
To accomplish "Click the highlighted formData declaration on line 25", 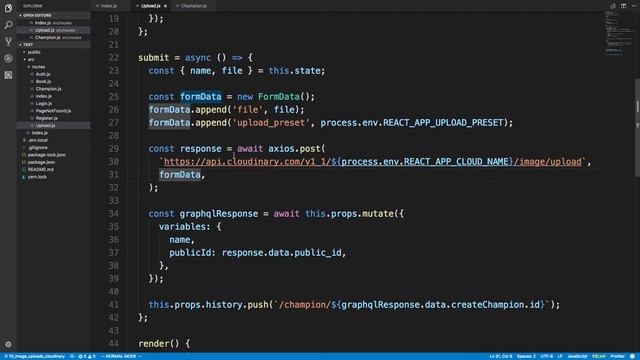I will (x=201, y=97).
